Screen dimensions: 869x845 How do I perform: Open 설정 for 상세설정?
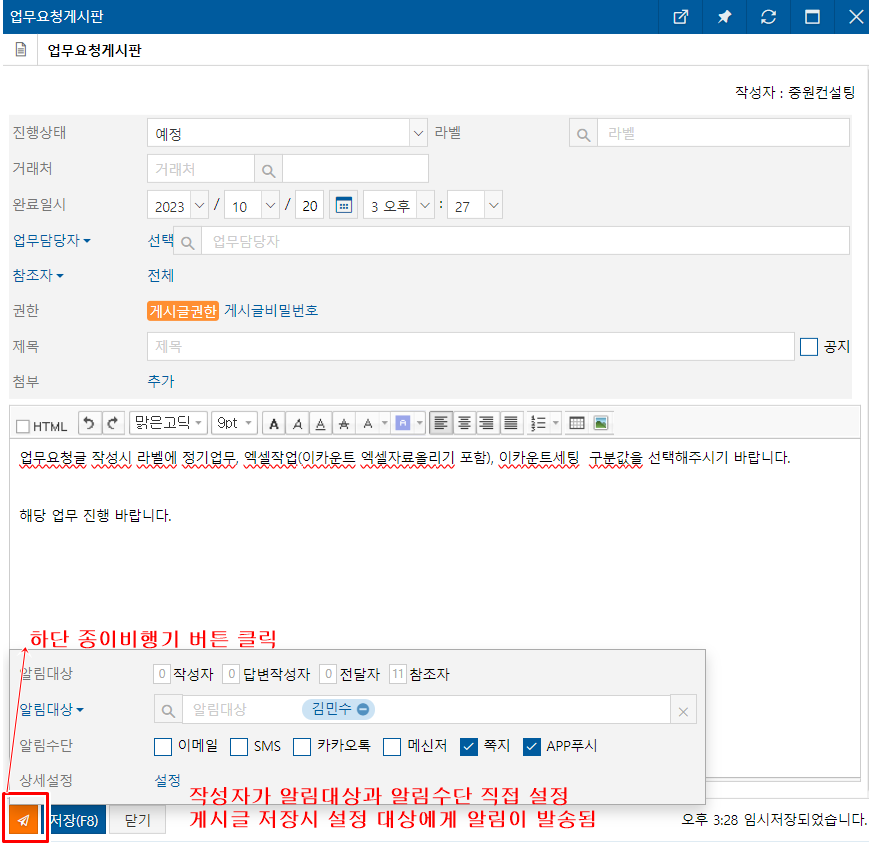click(x=167, y=781)
